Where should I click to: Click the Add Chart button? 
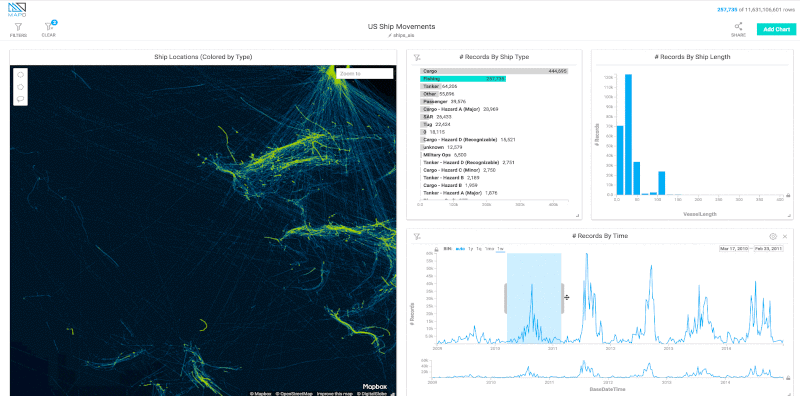point(776,29)
